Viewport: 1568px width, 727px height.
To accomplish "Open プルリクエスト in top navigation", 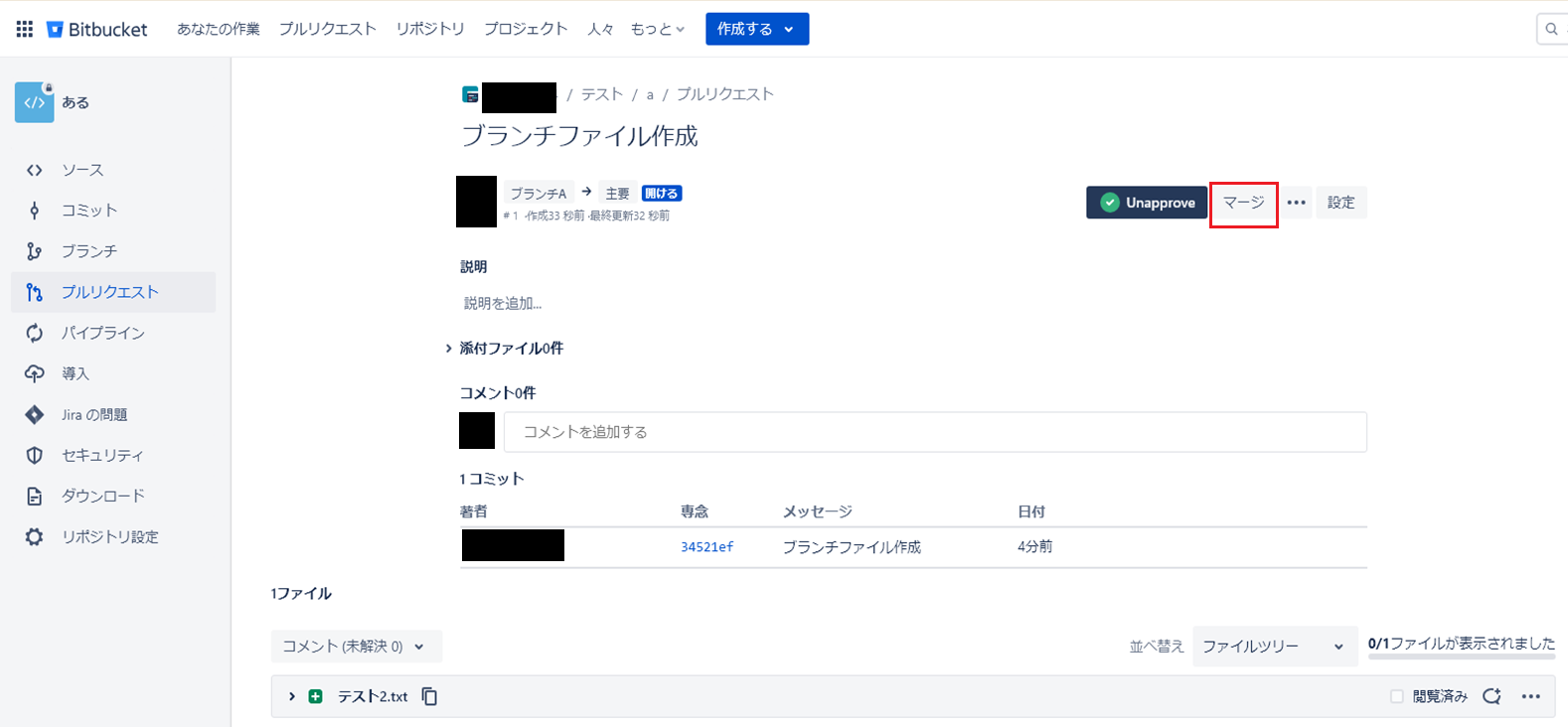I will pos(328,29).
